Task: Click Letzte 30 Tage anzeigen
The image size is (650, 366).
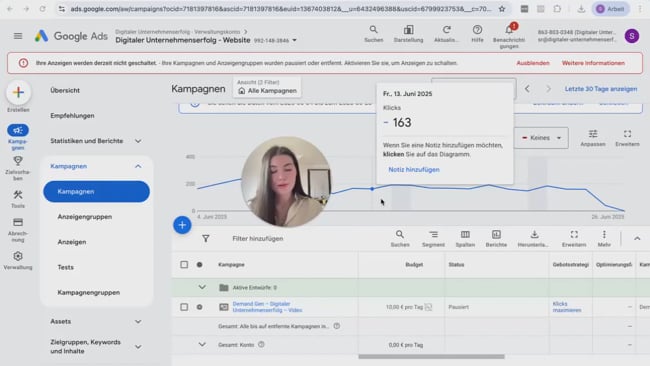Action: coord(601,89)
